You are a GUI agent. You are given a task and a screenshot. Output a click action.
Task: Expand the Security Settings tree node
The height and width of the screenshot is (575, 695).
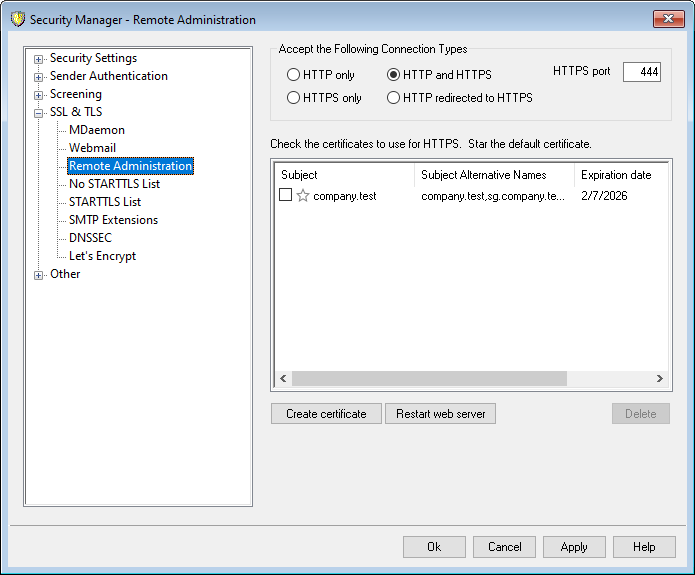point(39,59)
